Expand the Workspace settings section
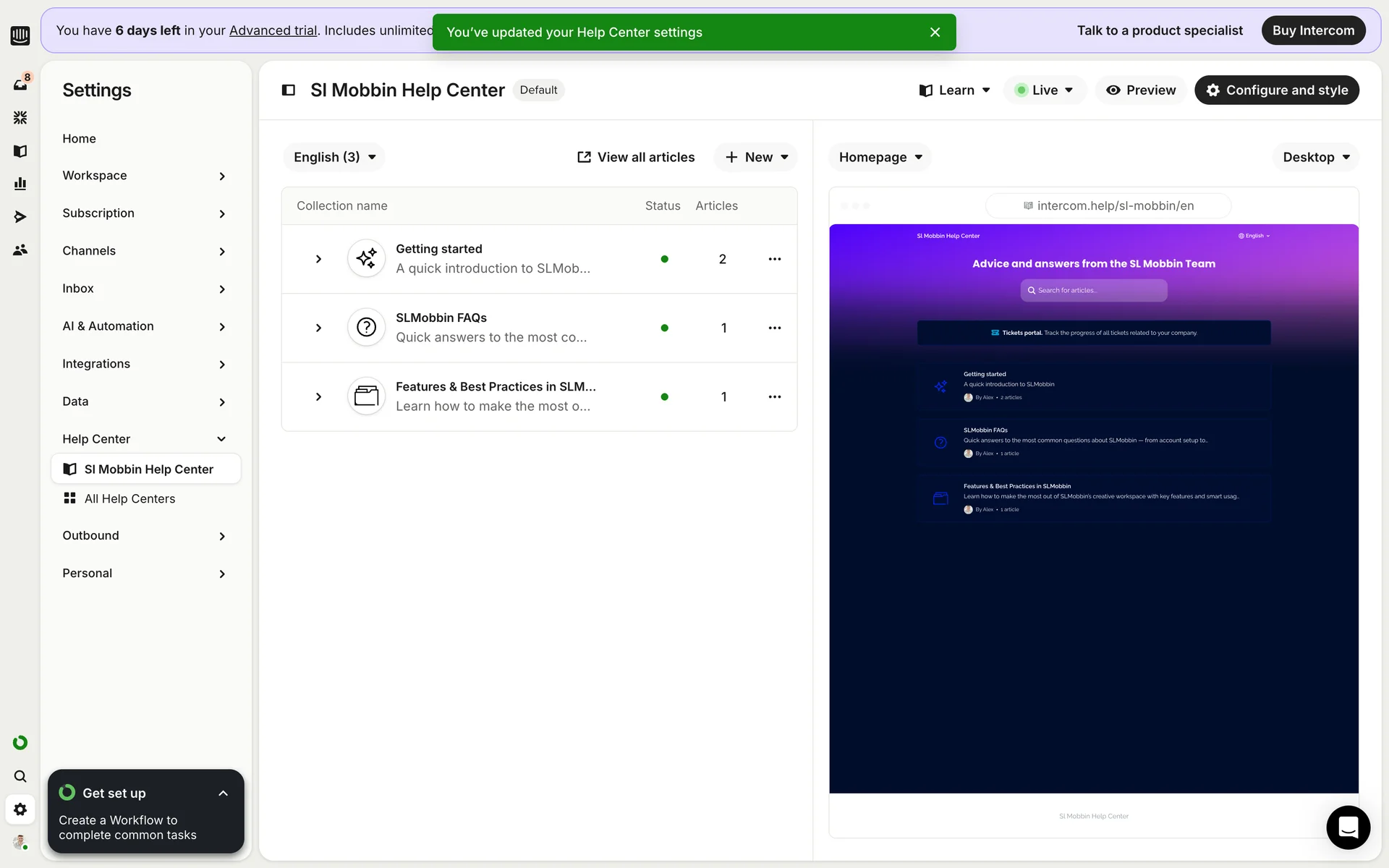The image size is (1389, 868). point(145,176)
